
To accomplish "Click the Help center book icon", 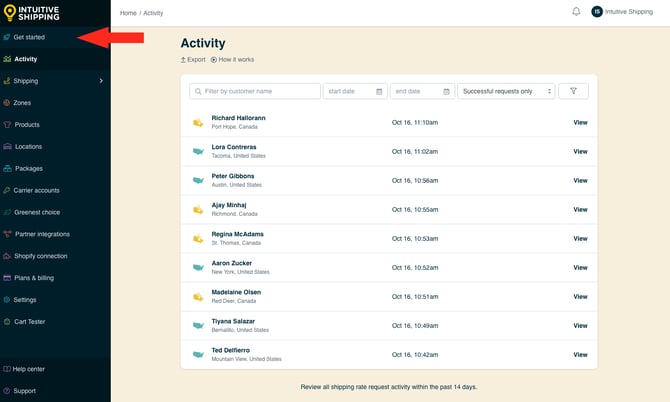I will pyautogui.click(x=7, y=369).
